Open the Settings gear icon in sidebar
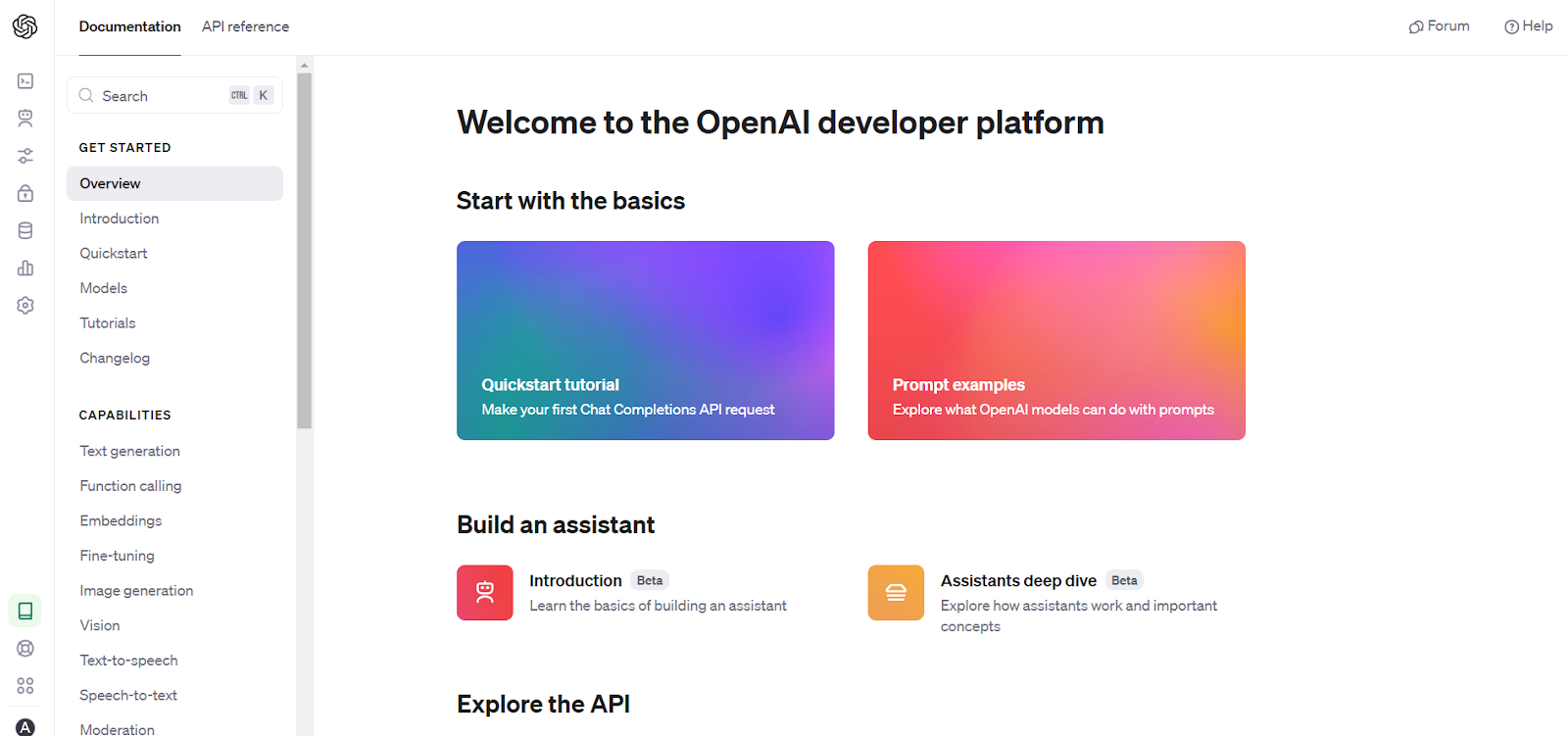Viewport: 1568px width, 736px height. (x=25, y=305)
